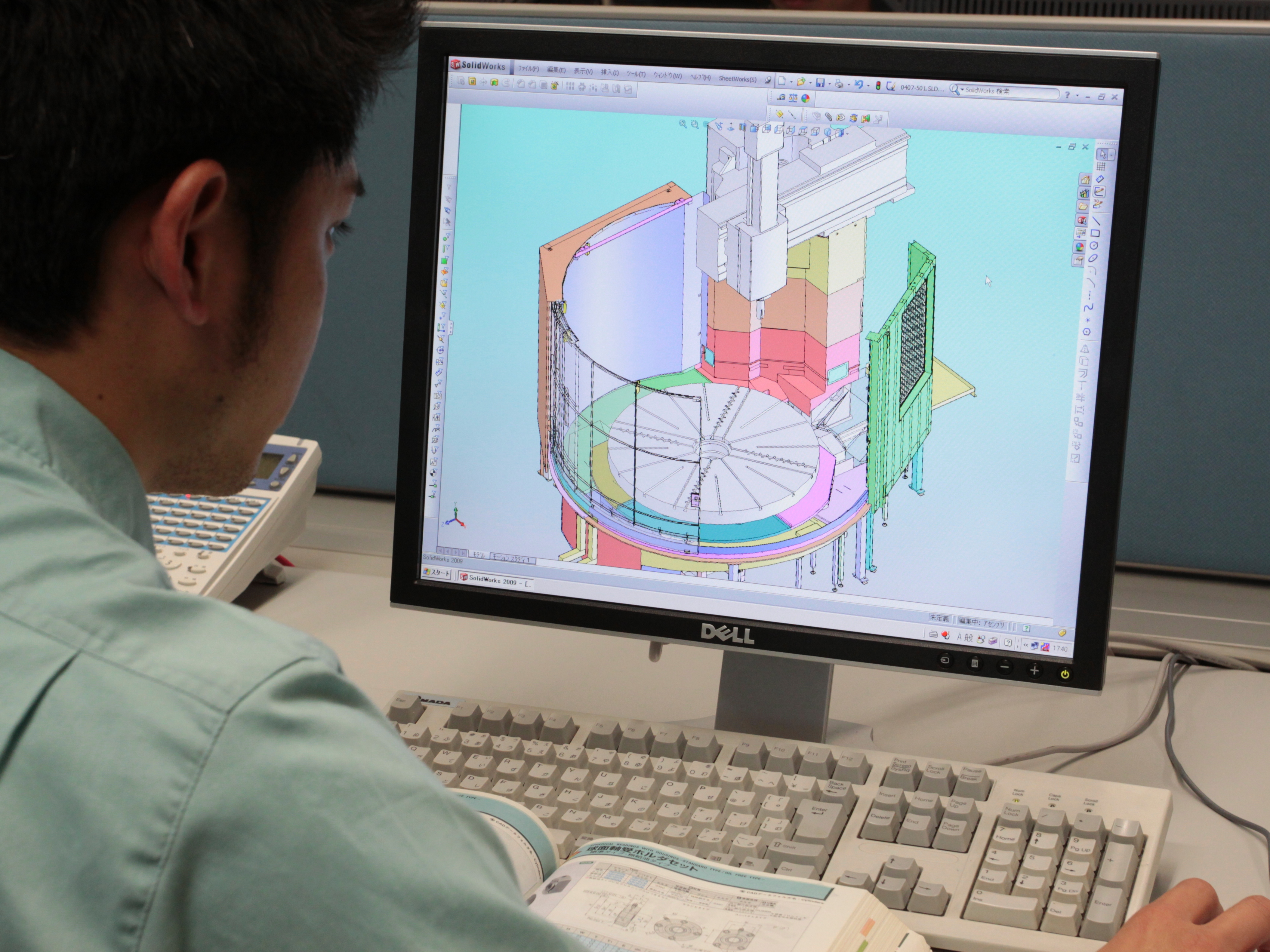Image resolution: width=1270 pixels, height=952 pixels.
Task: Click the 3D Sketch icon
Action: click(x=1098, y=204)
